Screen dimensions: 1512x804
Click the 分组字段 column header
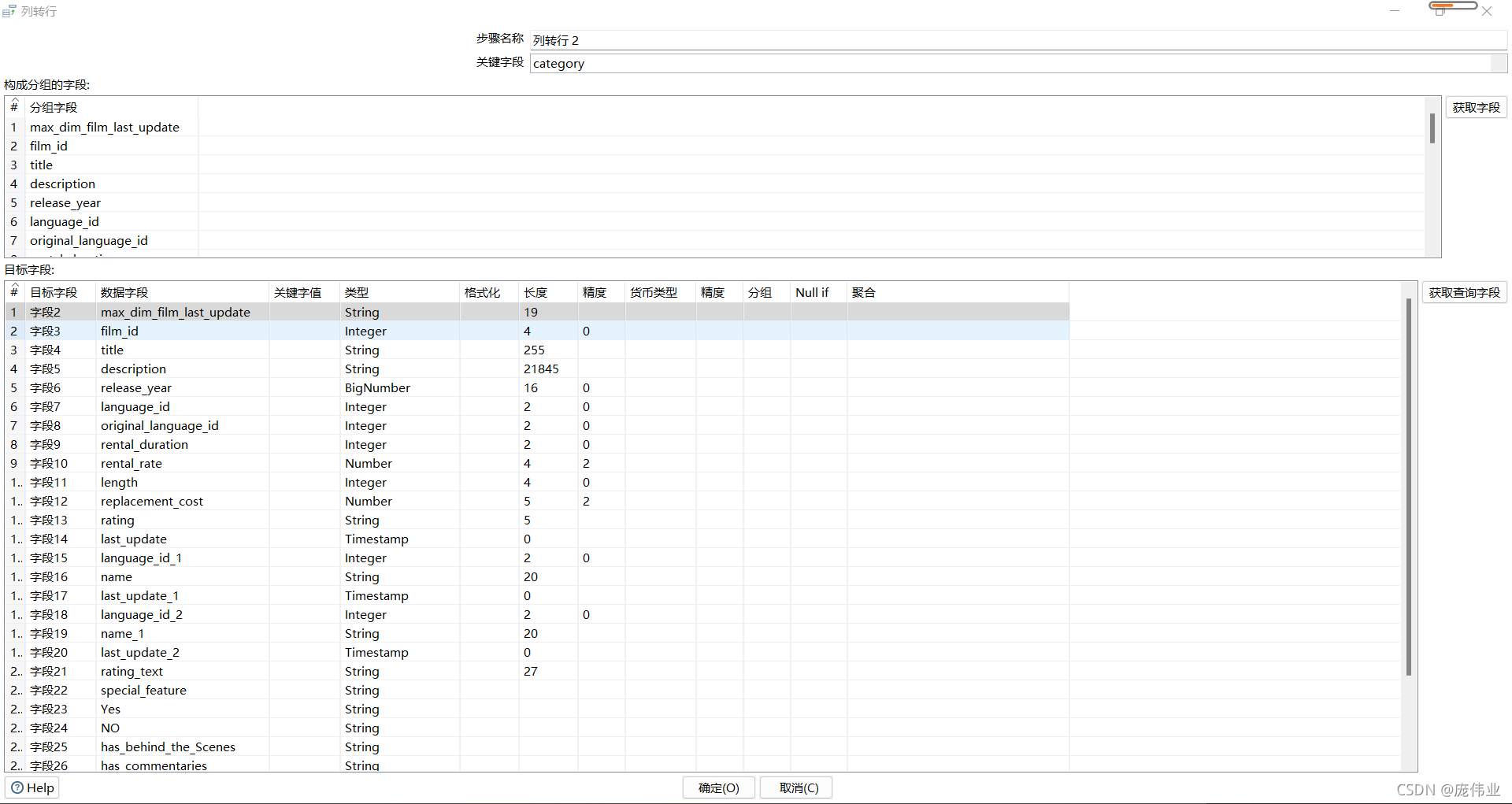click(111, 107)
